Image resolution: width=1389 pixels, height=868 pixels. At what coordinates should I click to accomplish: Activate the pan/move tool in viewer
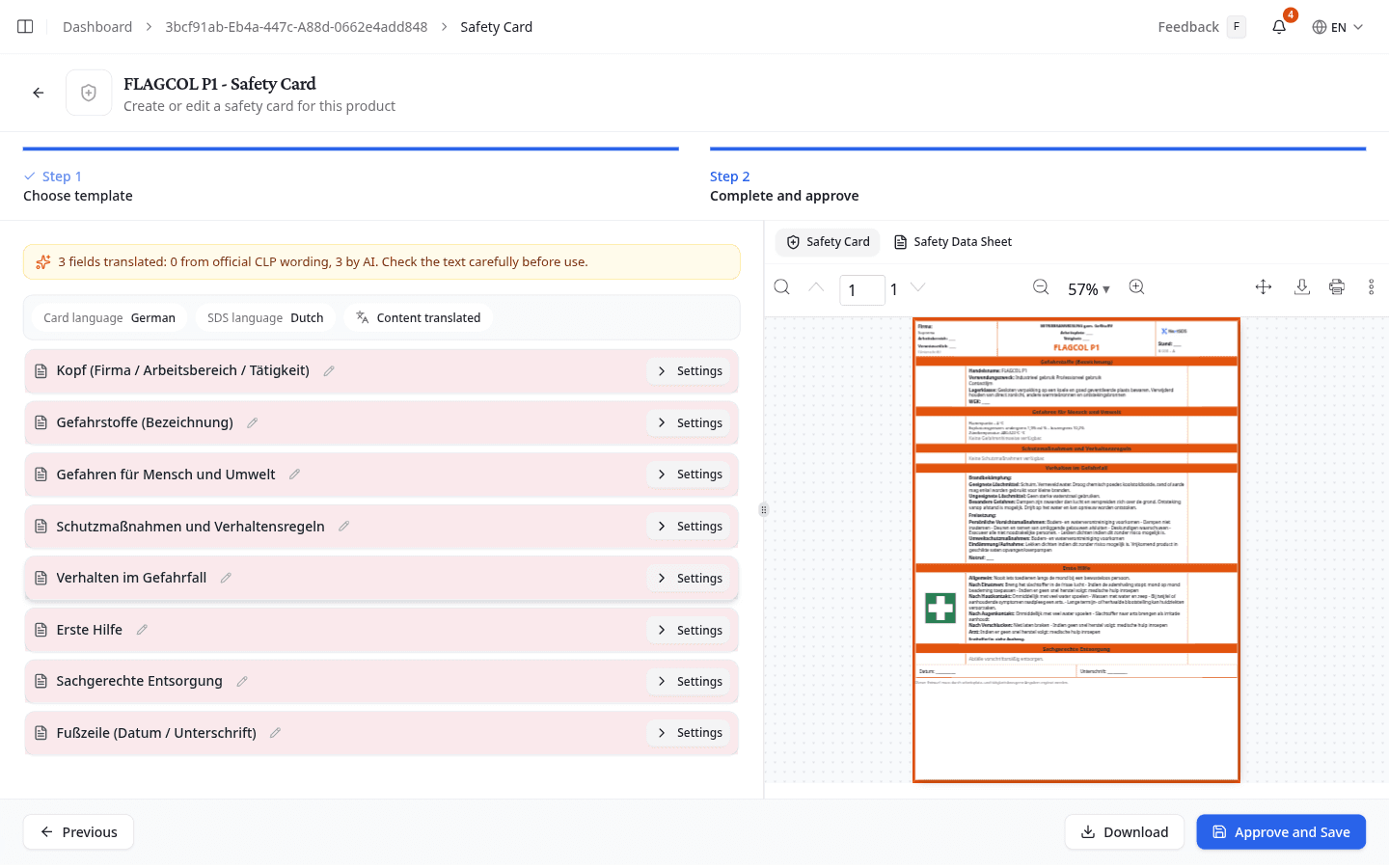pos(1264,287)
